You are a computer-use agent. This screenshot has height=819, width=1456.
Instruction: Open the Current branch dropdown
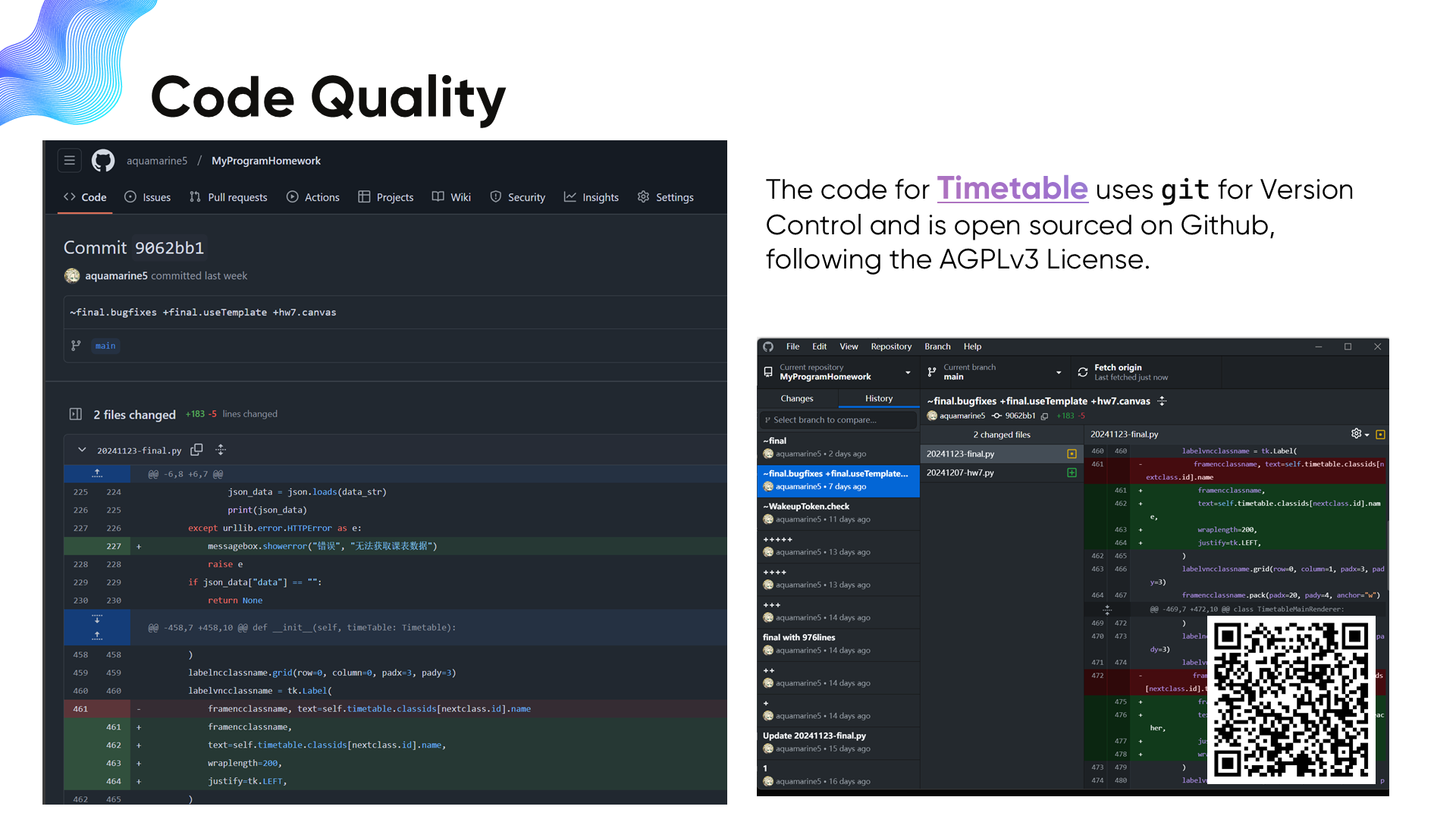click(993, 372)
